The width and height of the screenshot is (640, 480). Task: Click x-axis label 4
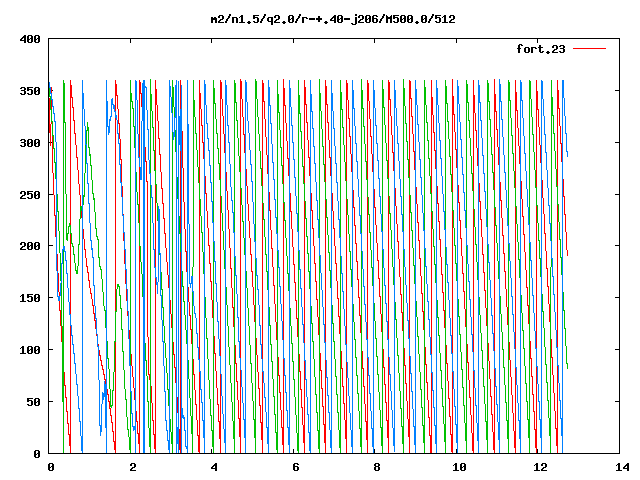pos(214,467)
